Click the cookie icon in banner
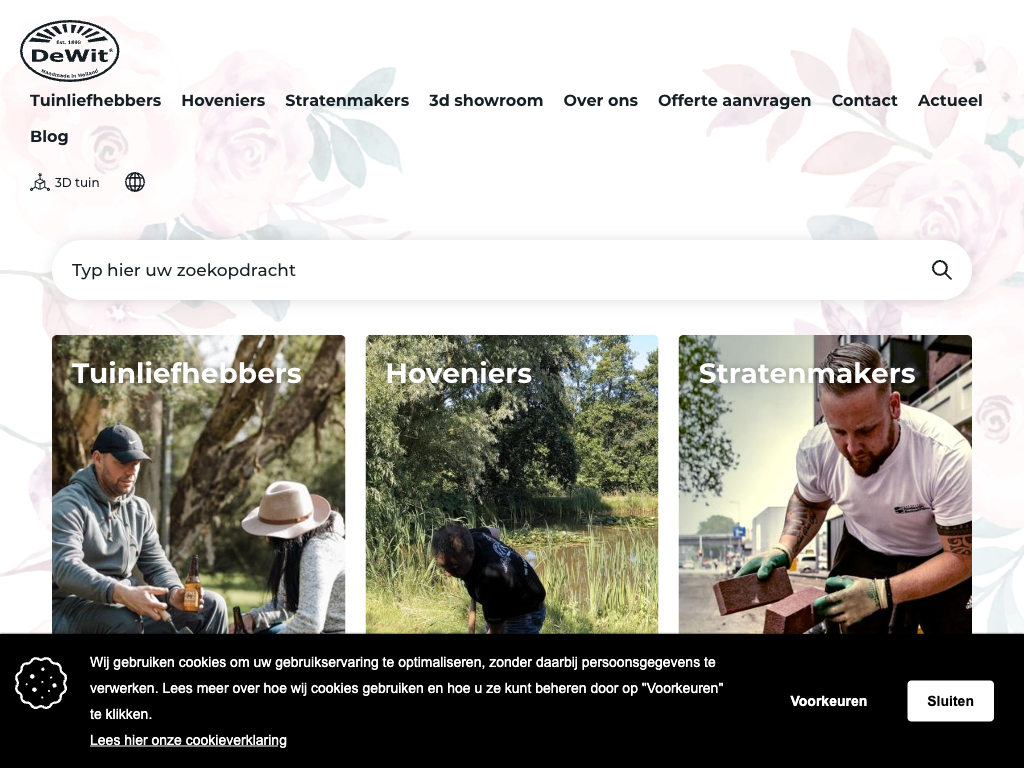Image resolution: width=1024 pixels, height=768 pixels. [41, 683]
